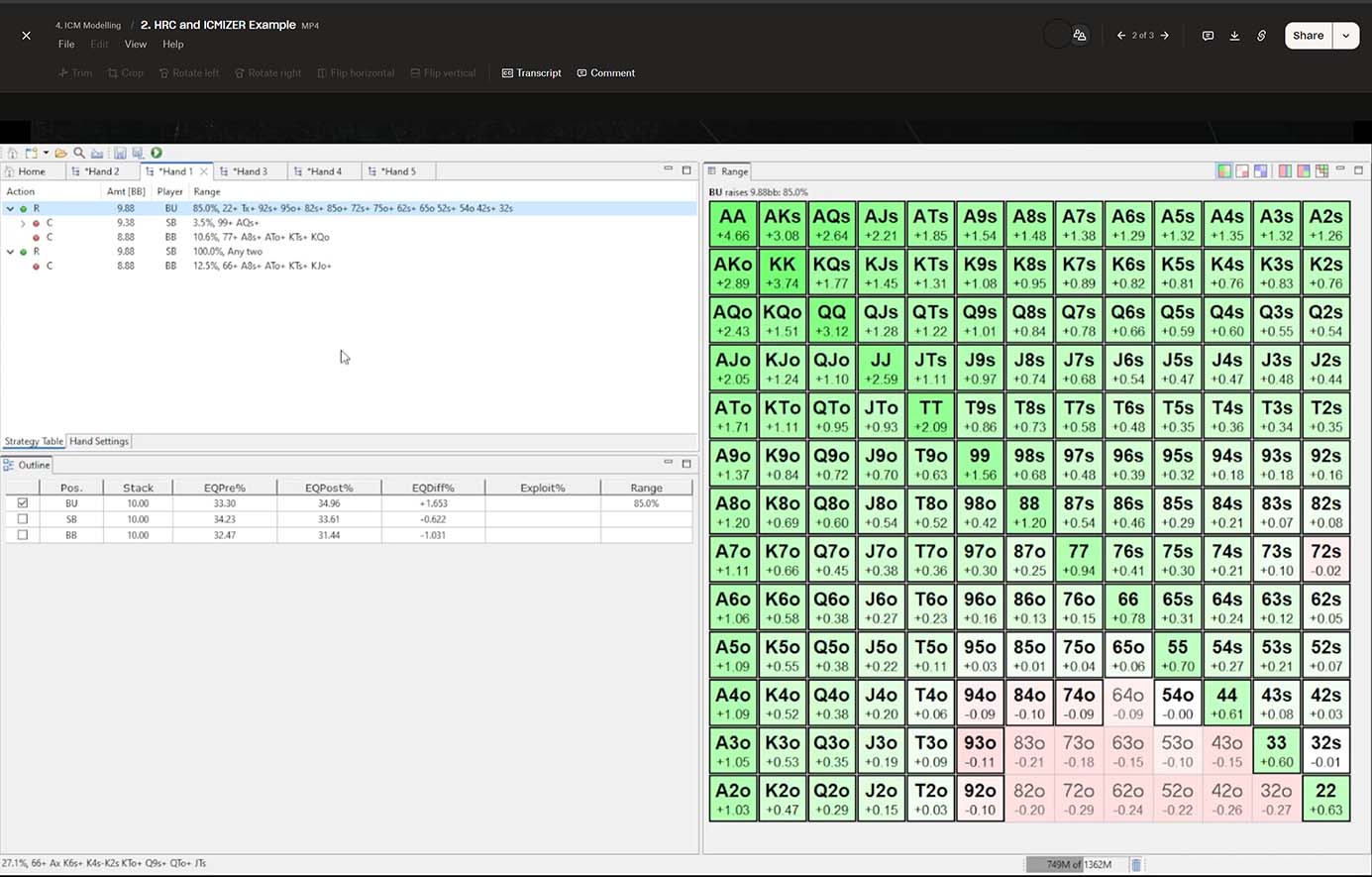Open the comments speech bubble icon

pos(1208,36)
